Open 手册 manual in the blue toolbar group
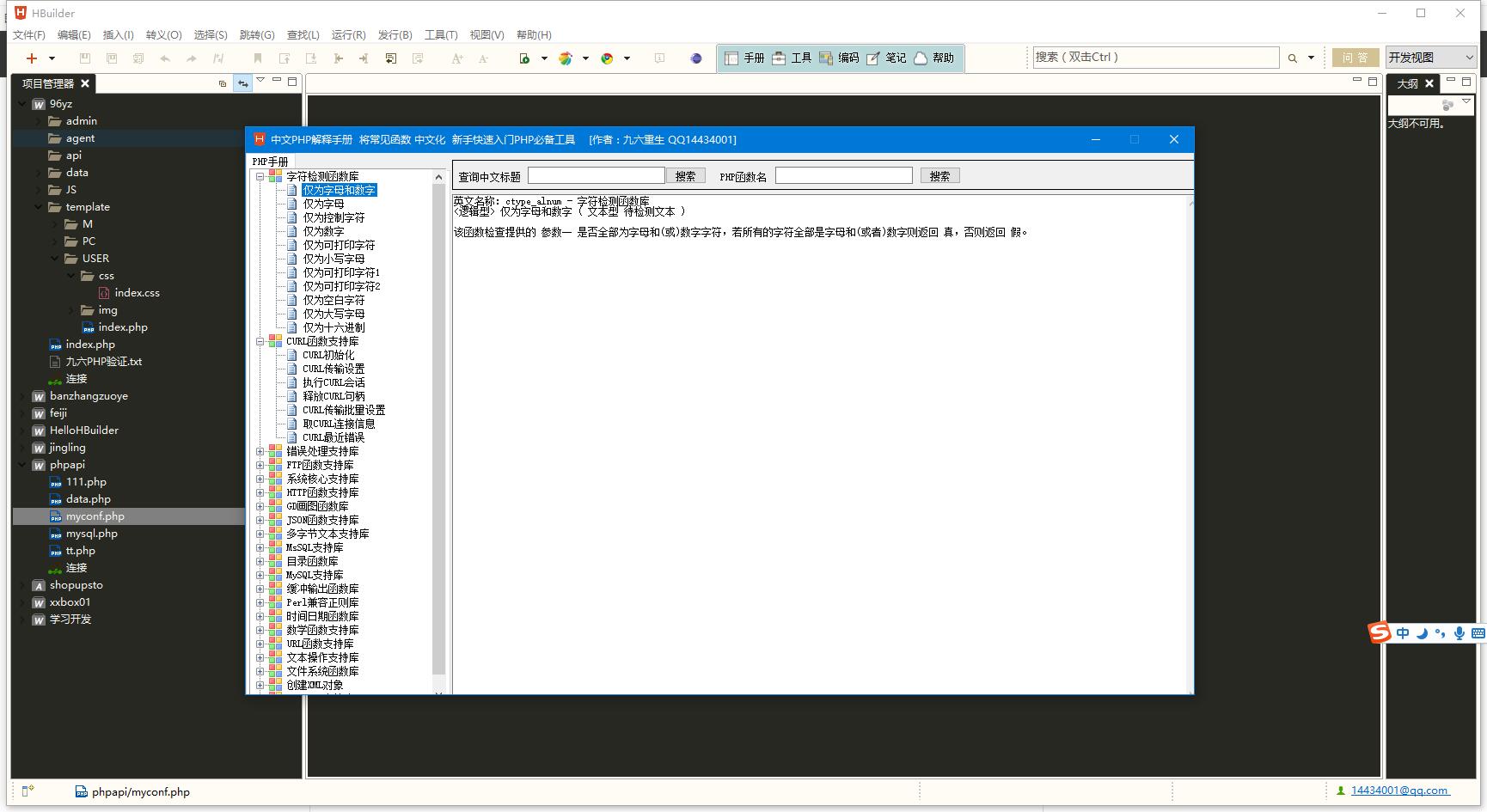This screenshot has height=812, width=1487. tap(744, 58)
